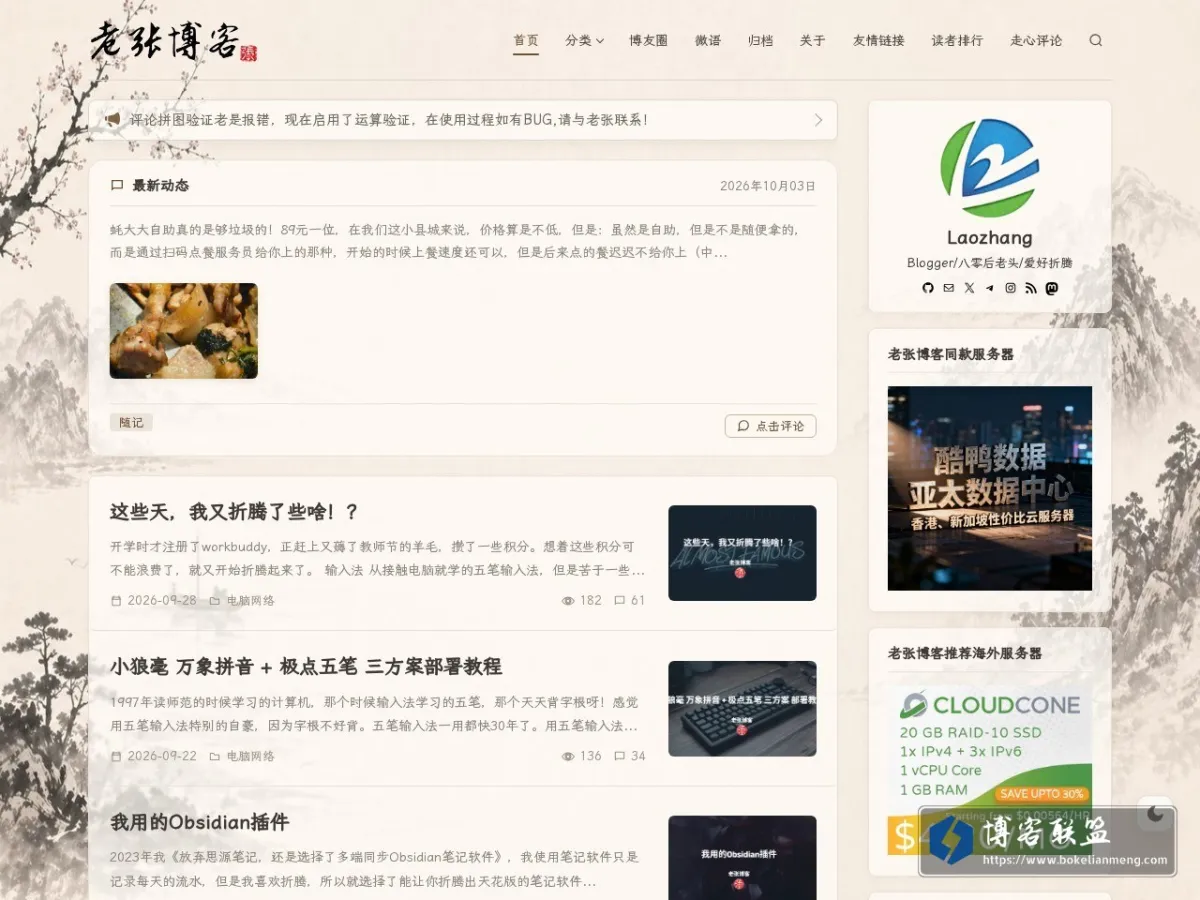The width and height of the screenshot is (1200, 900).
Task: Open keyboard thumbnail of 小狼毫 article
Action: [742, 708]
